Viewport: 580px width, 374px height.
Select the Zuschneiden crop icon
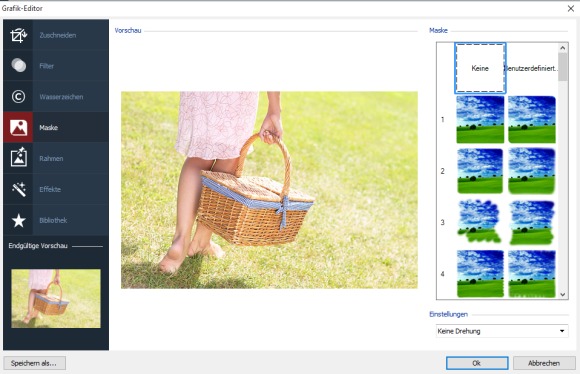pyautogui.click(x=18, y=35)
